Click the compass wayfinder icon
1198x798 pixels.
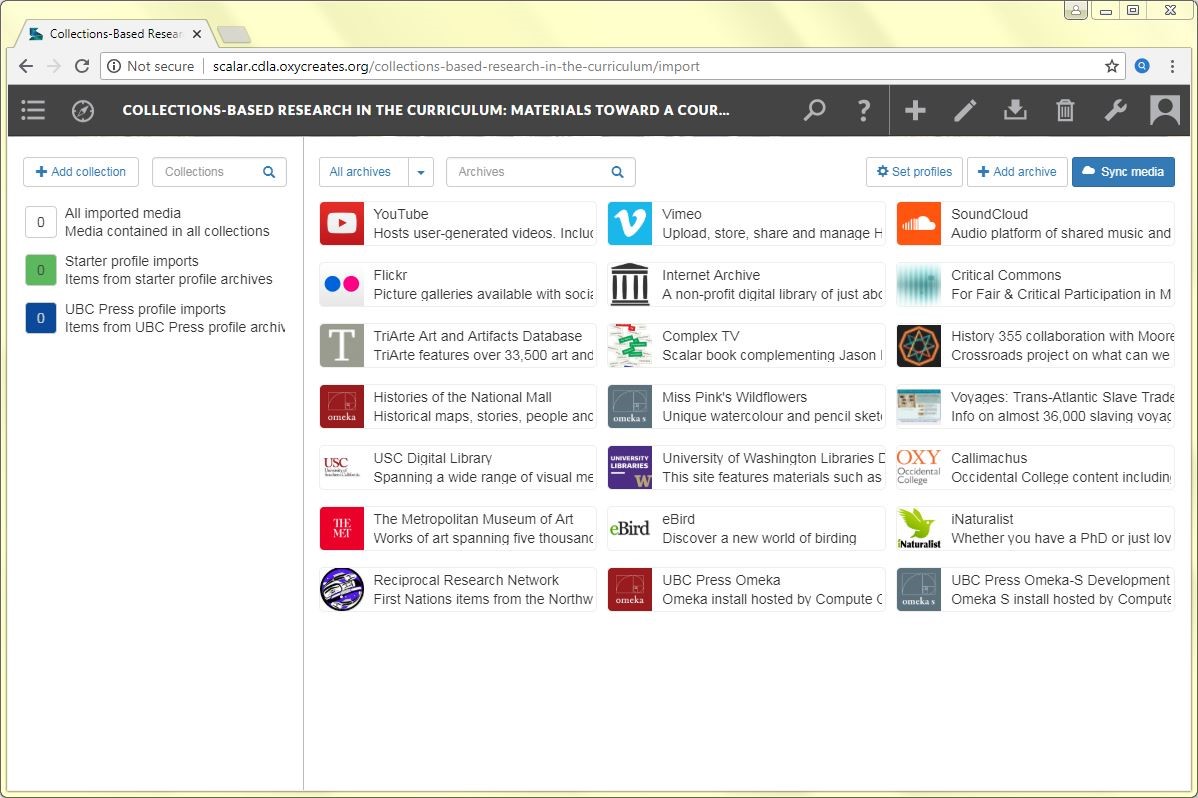pyautogui.click(x=83, y=111)
